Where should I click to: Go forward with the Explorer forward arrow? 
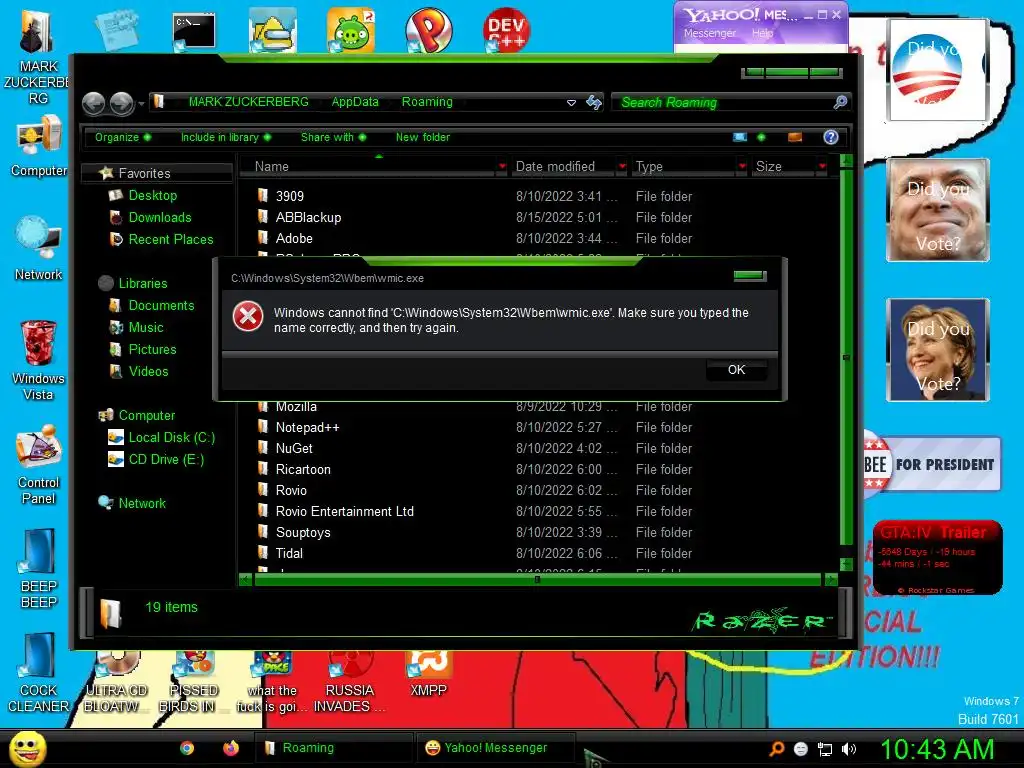click(x=121, y=103)
